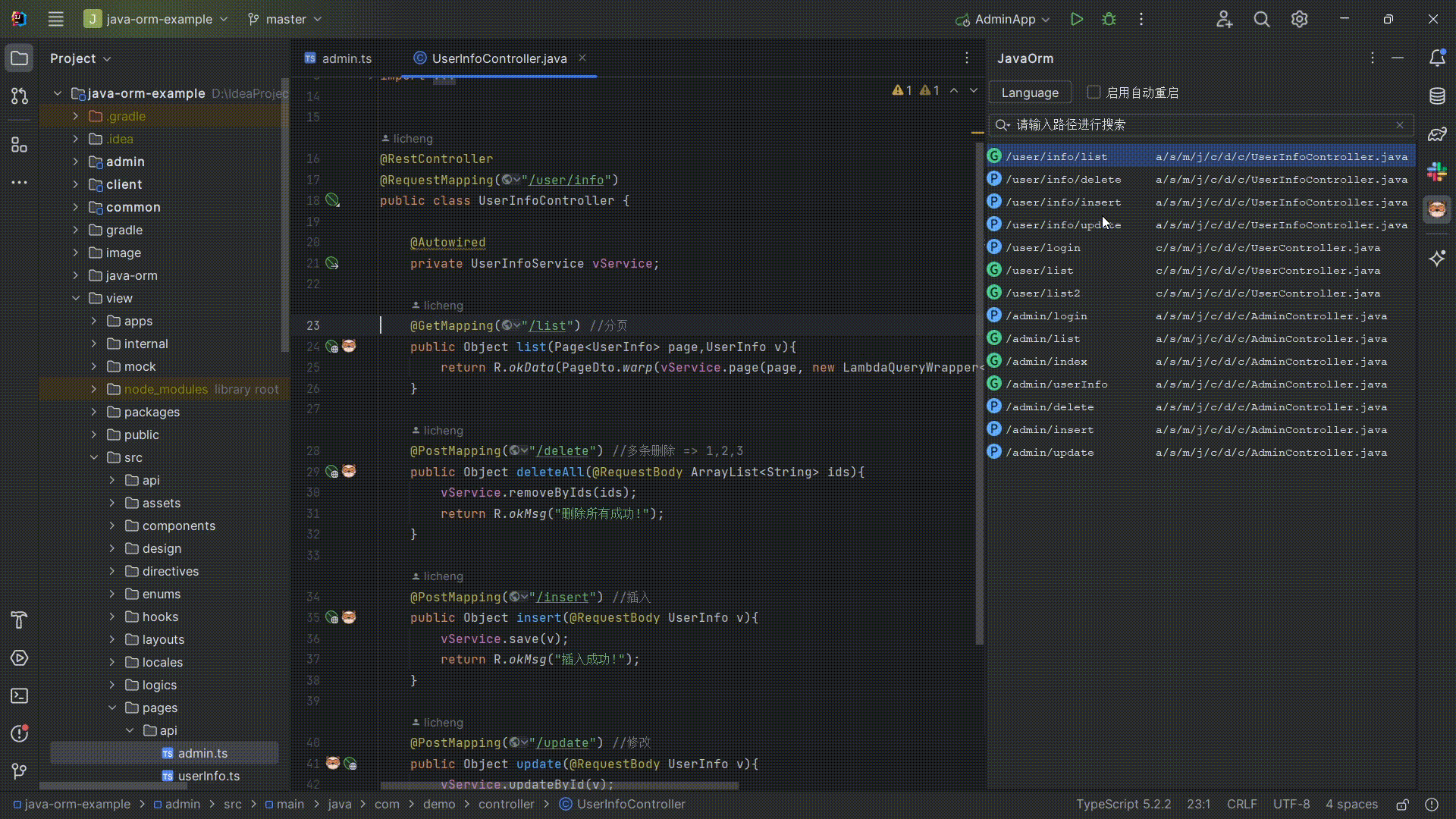Click the Language button in JavaOrm panel
Image resolution: width=1456 pixels, height=819 pixels.
coord(1030,92)
